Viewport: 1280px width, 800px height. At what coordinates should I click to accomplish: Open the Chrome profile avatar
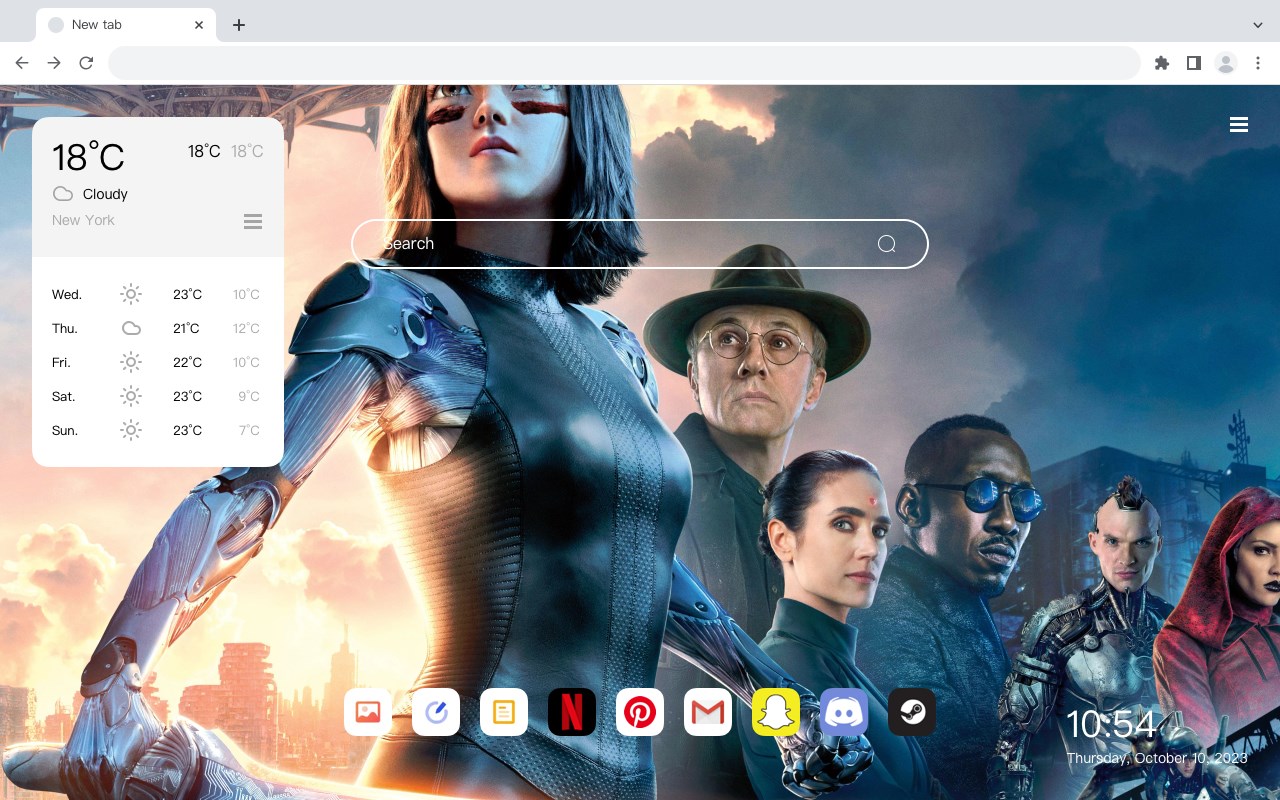(1226, 63)
